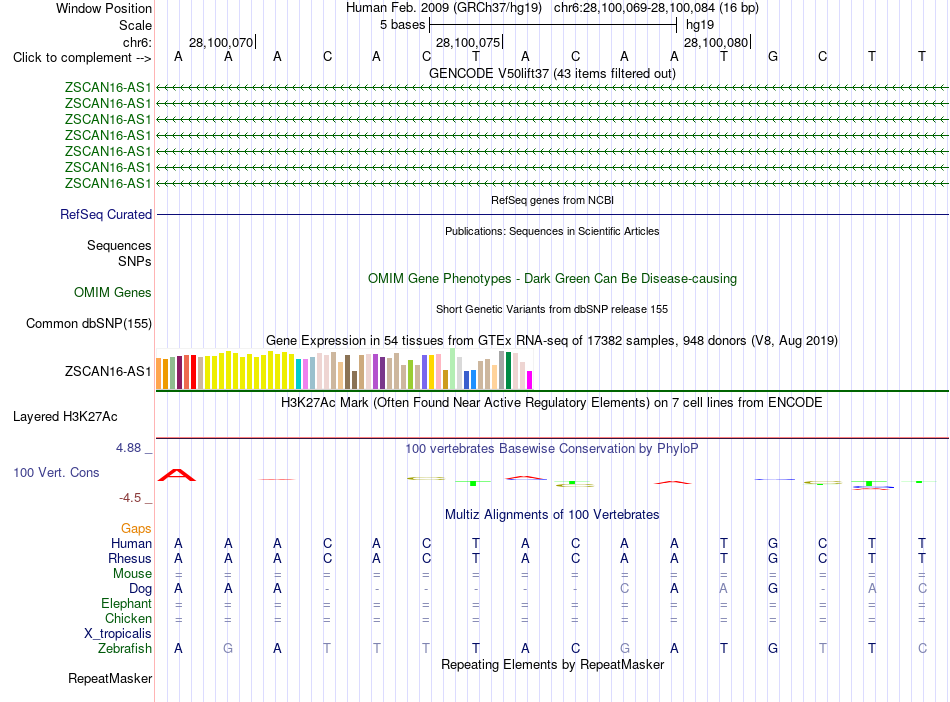Click the -4.5 PhyloP lower scale value
This screenshot has width=950, height=702.
[x=130, y=498]
